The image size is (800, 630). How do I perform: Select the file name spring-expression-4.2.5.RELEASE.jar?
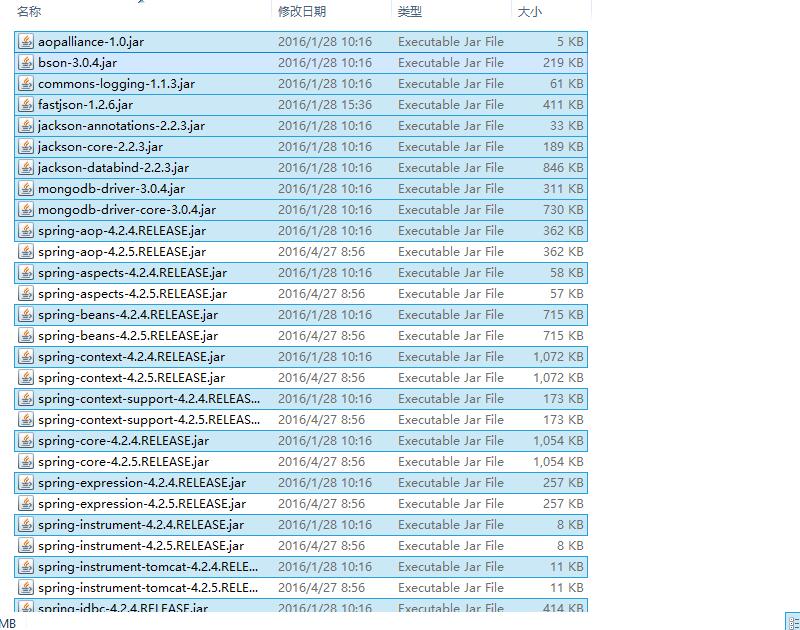(142, 503)
